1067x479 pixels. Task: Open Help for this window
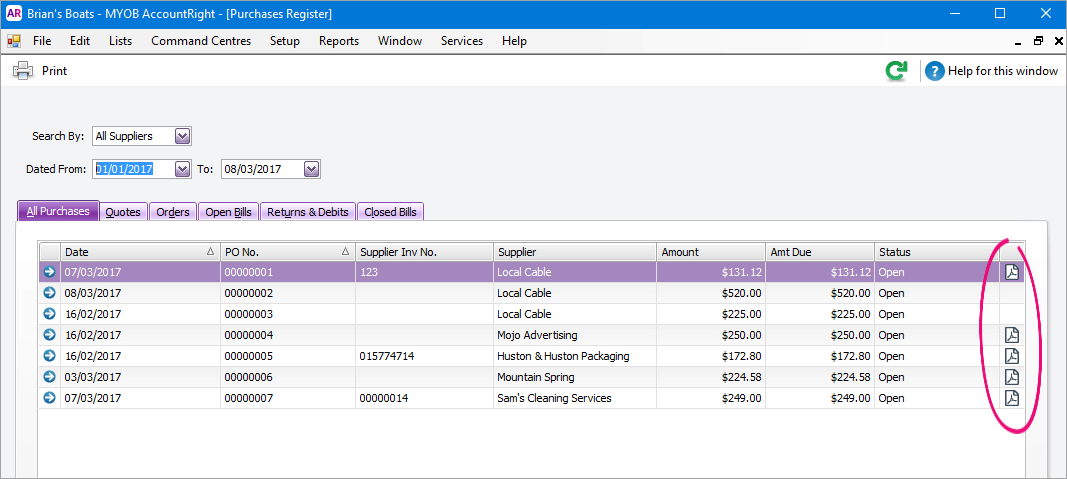coord(991,71)
